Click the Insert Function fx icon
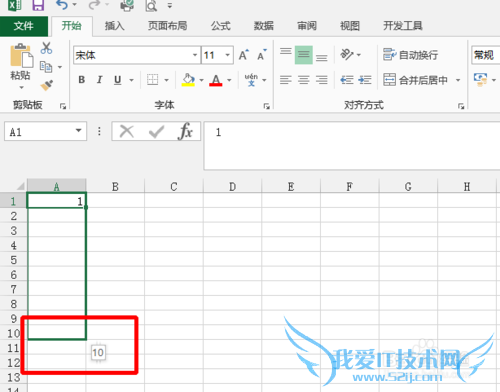Viewport: 500px width, 392px height. [185, 131]
